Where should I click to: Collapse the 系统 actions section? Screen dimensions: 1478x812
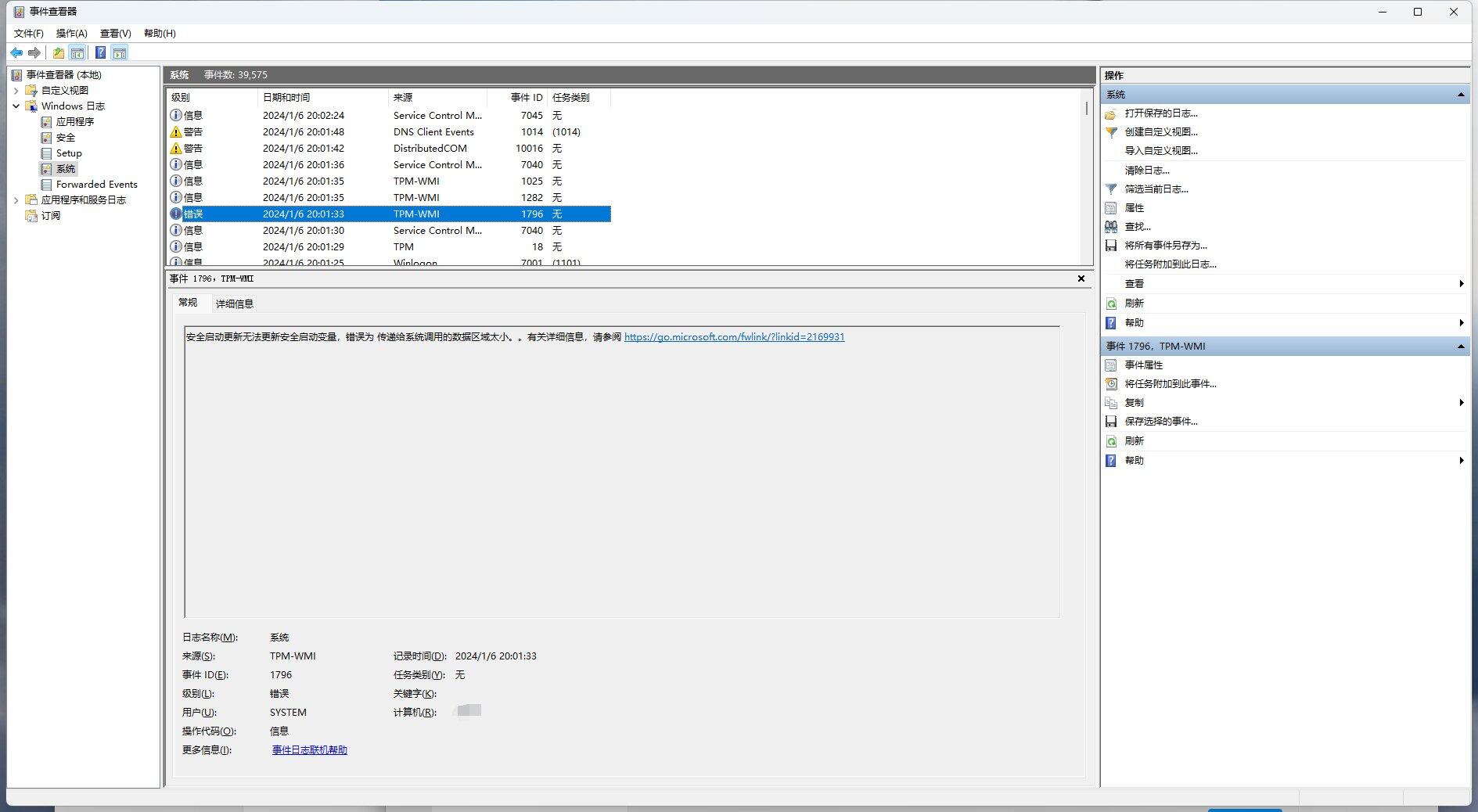(1460, 94)
